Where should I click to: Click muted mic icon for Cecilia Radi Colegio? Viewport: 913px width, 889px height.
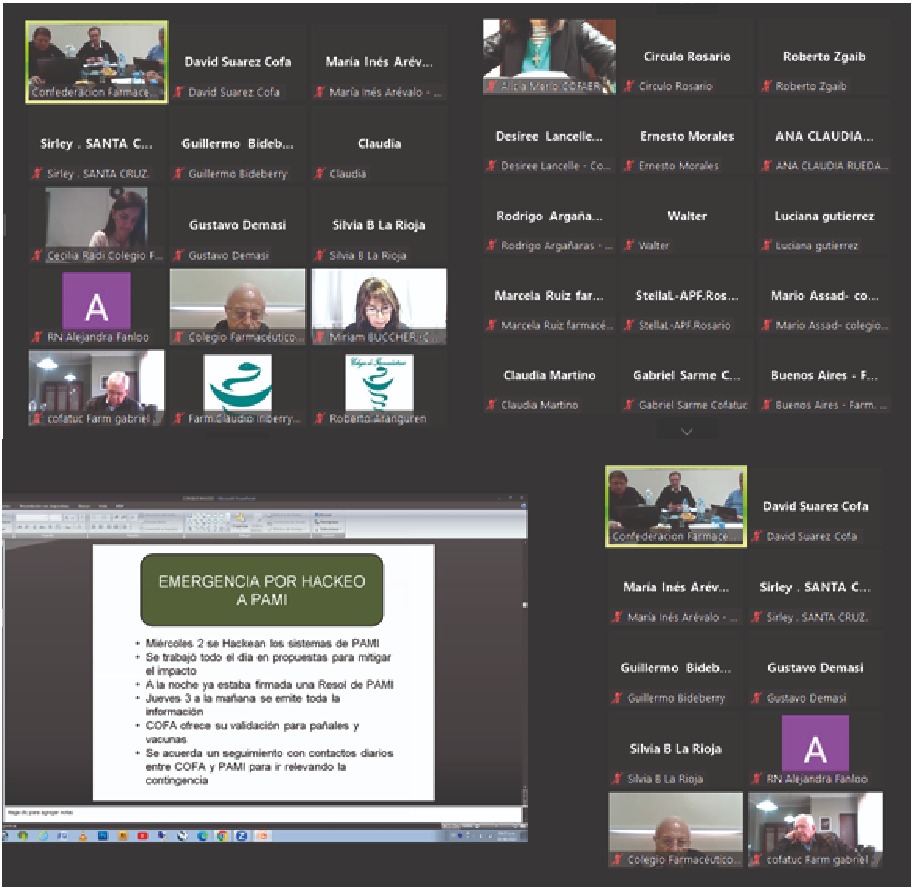point(37,255)
